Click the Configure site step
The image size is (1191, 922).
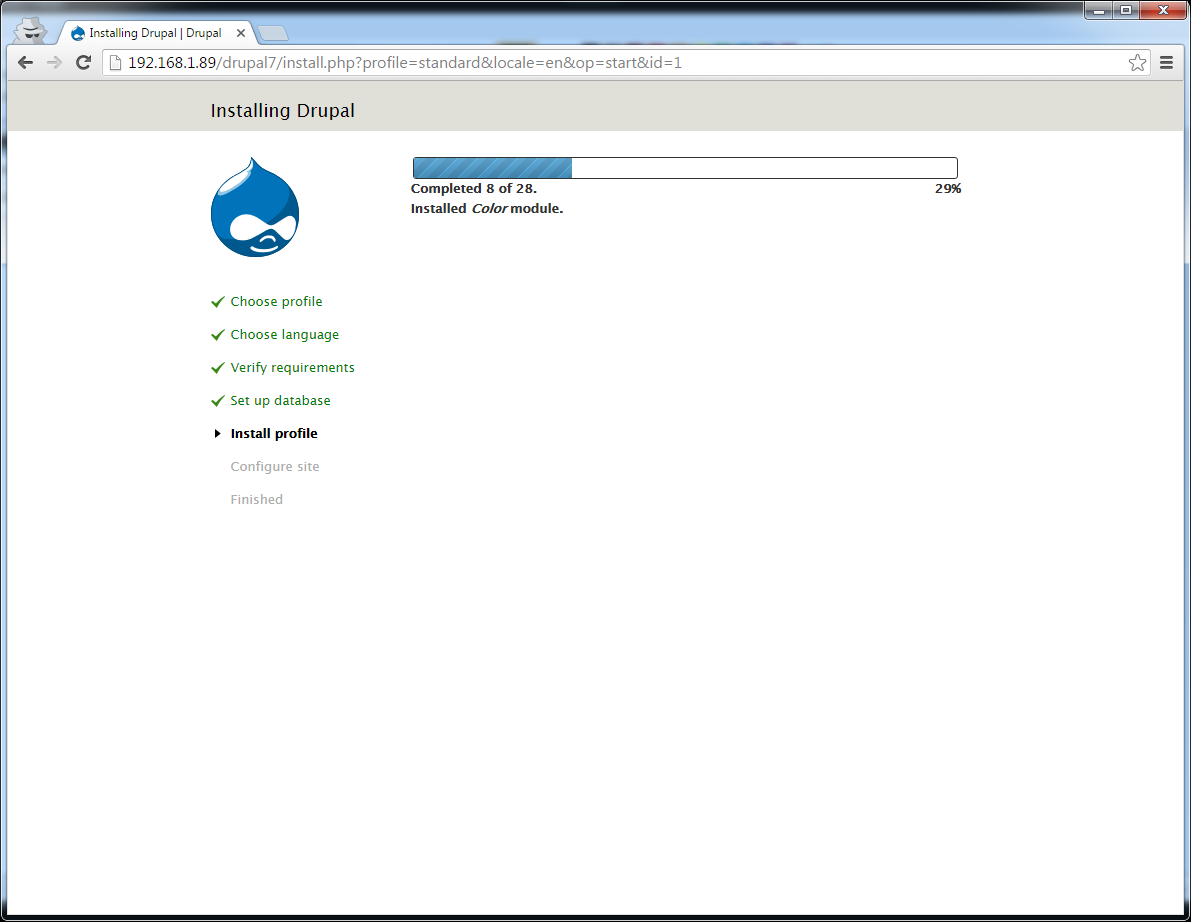click(275, 467)
